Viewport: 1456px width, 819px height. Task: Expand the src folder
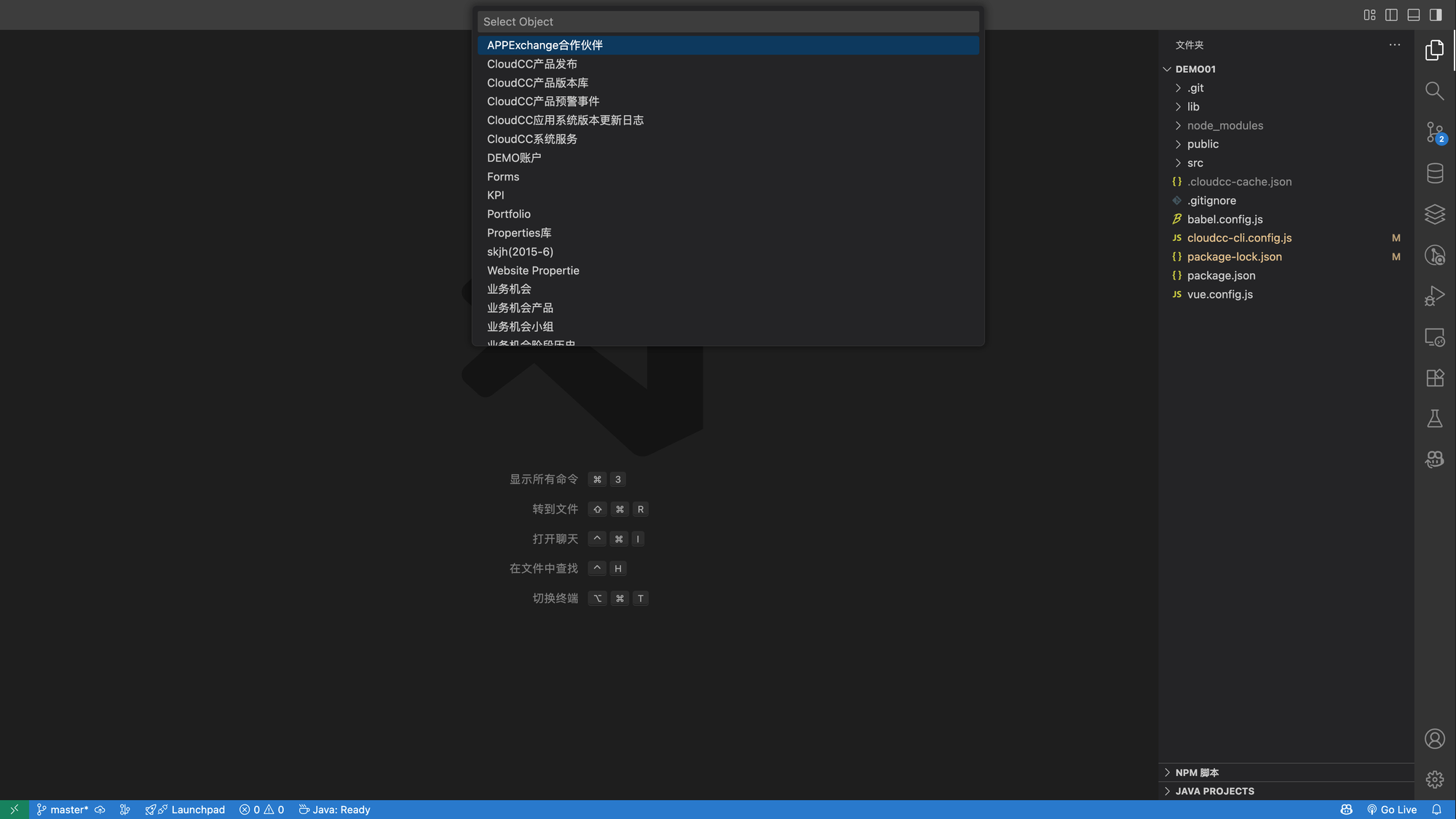1195,163
